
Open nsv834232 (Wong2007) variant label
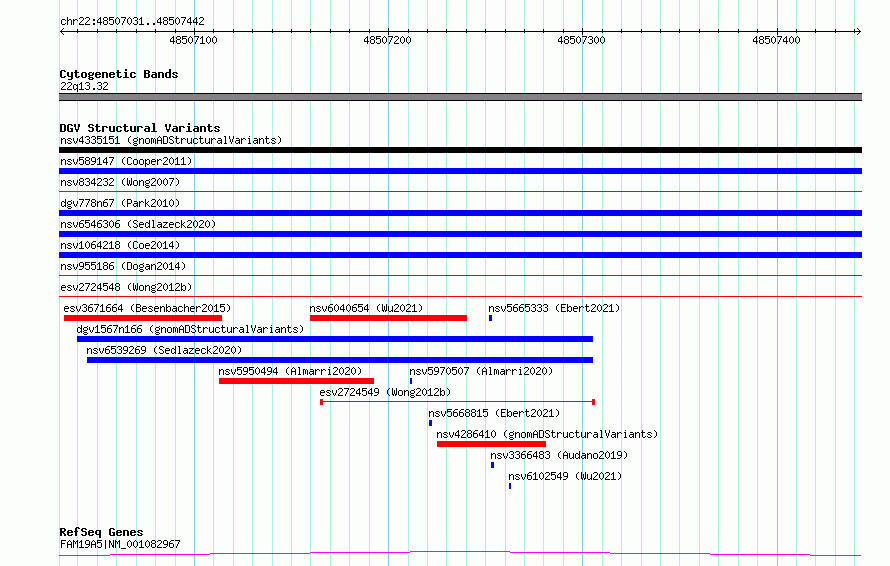[120, 182]
